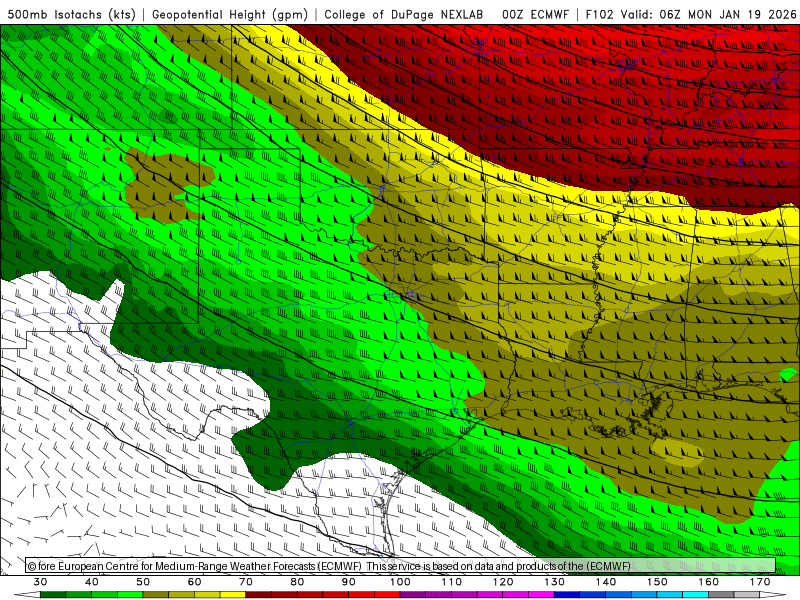Click the '70' value on the color scale
The height and width of the screenshot is (600, 800).
[245, 582]
